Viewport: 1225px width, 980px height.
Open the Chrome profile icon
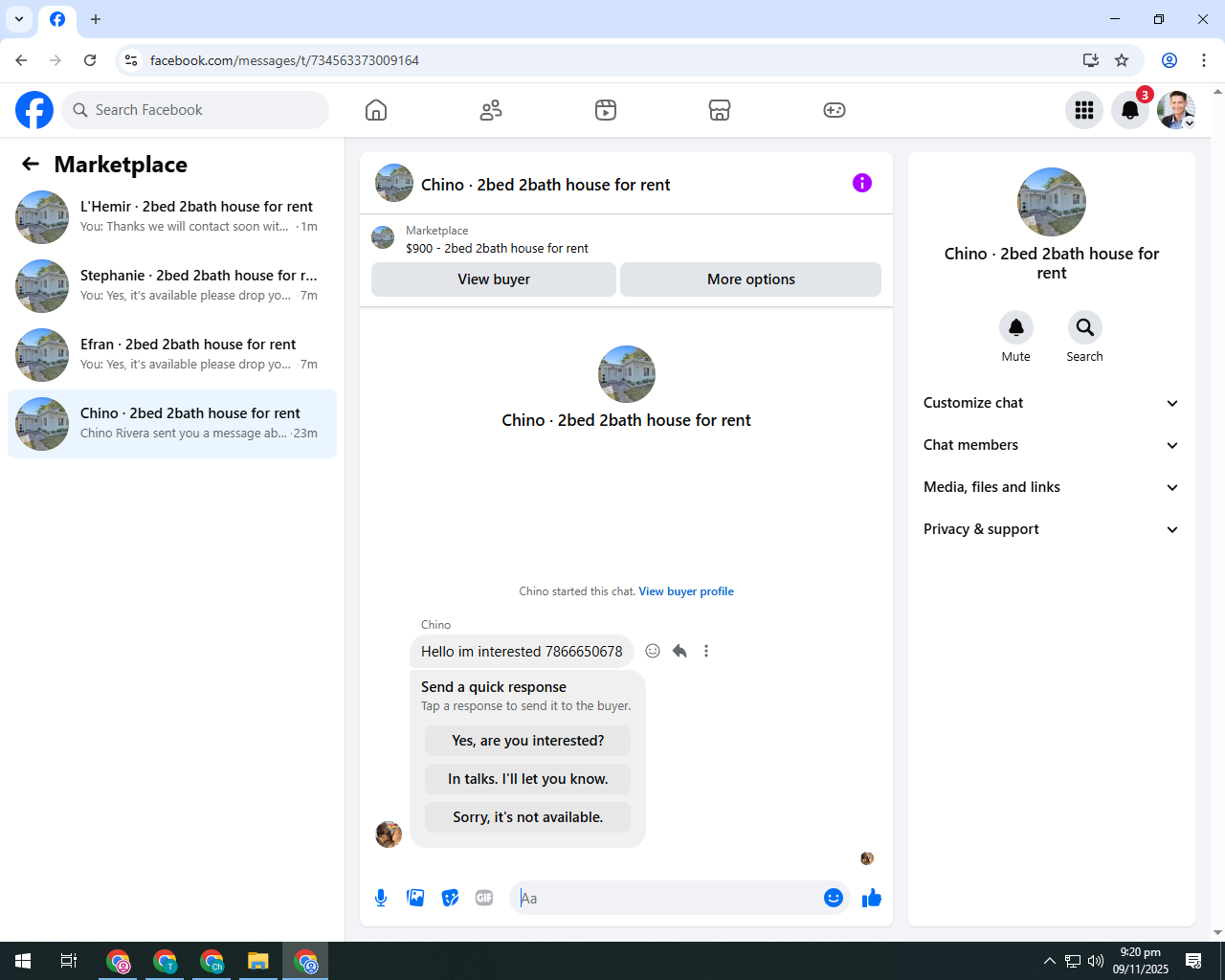point(1169,60)
